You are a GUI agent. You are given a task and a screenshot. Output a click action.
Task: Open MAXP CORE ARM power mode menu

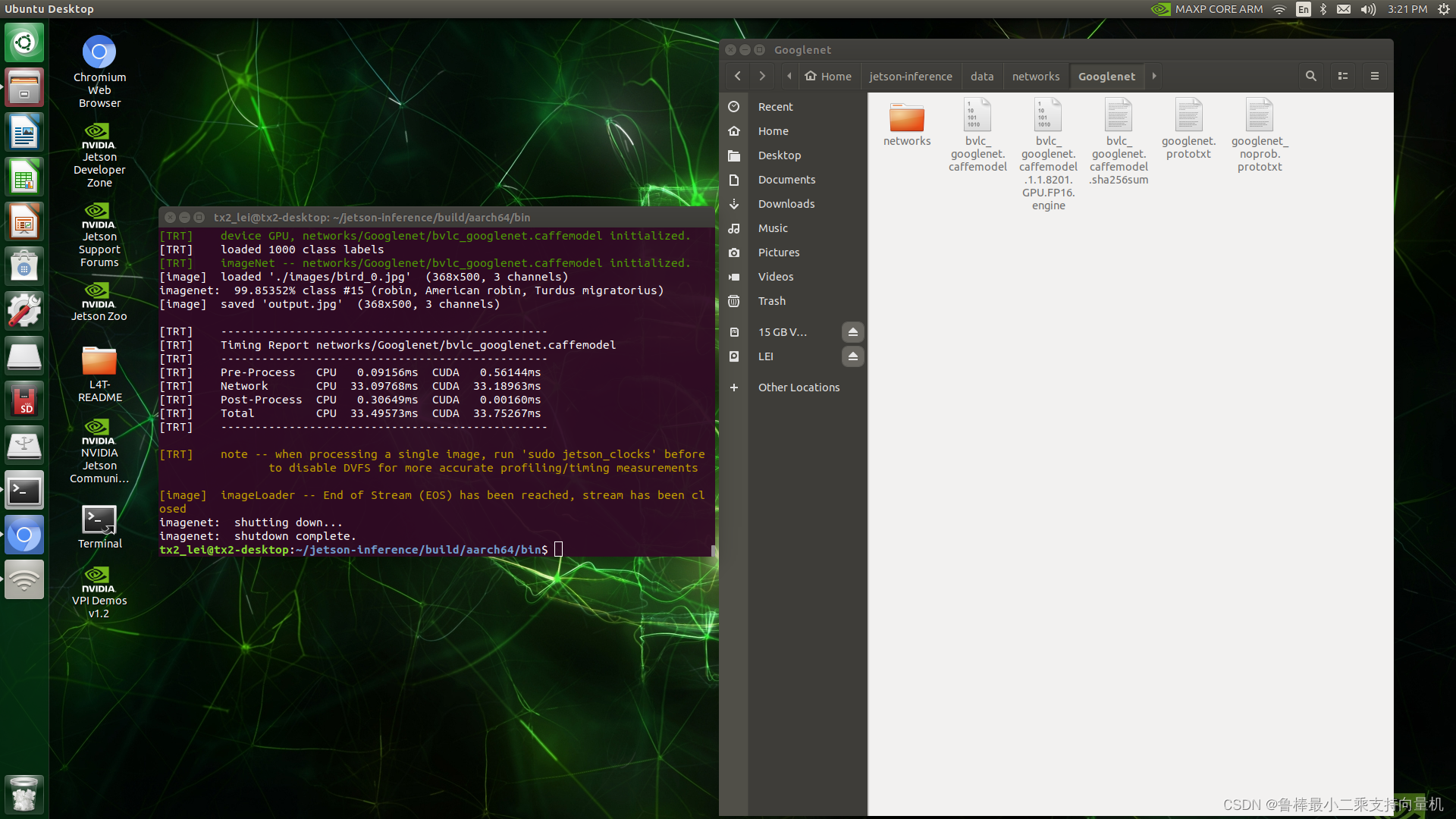(1207, 9)
